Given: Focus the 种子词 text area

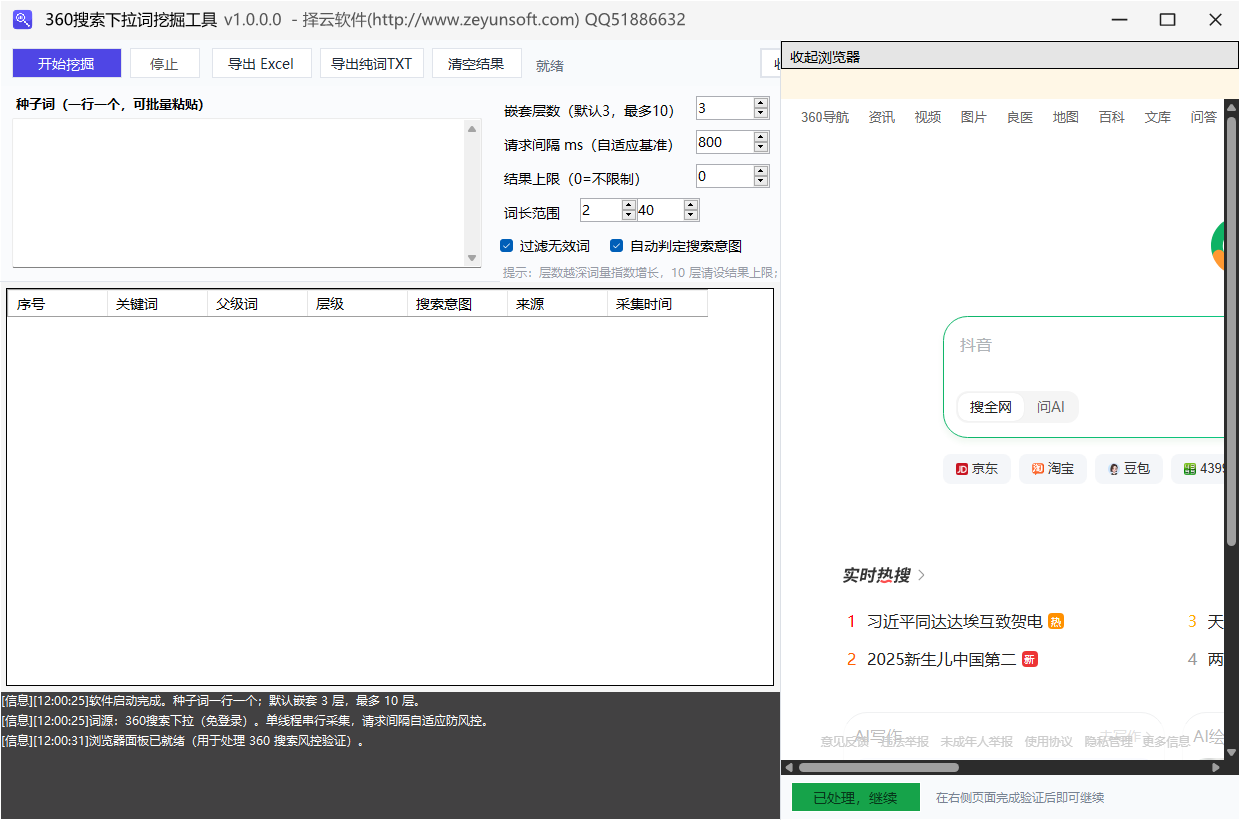Looking at the screenshot, I should coord(239,193).
